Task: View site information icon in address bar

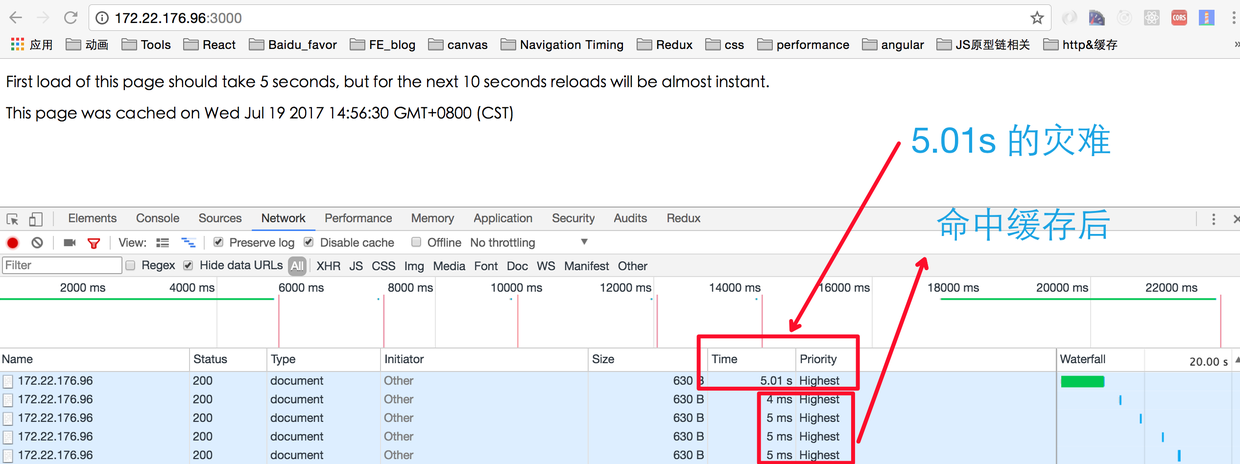Action: pos(102,18)
